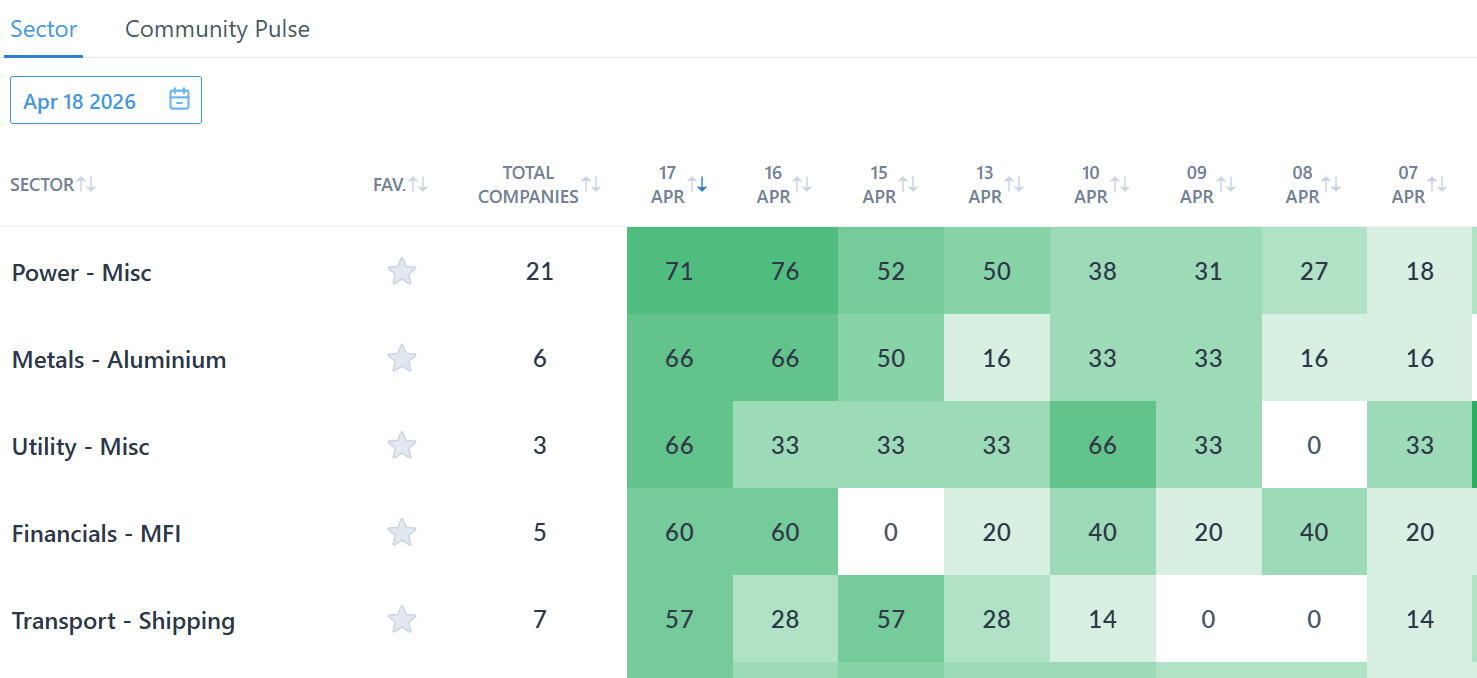Open the Utility - Misc sector
The image size is (1477, 678).
coord(81,446)
